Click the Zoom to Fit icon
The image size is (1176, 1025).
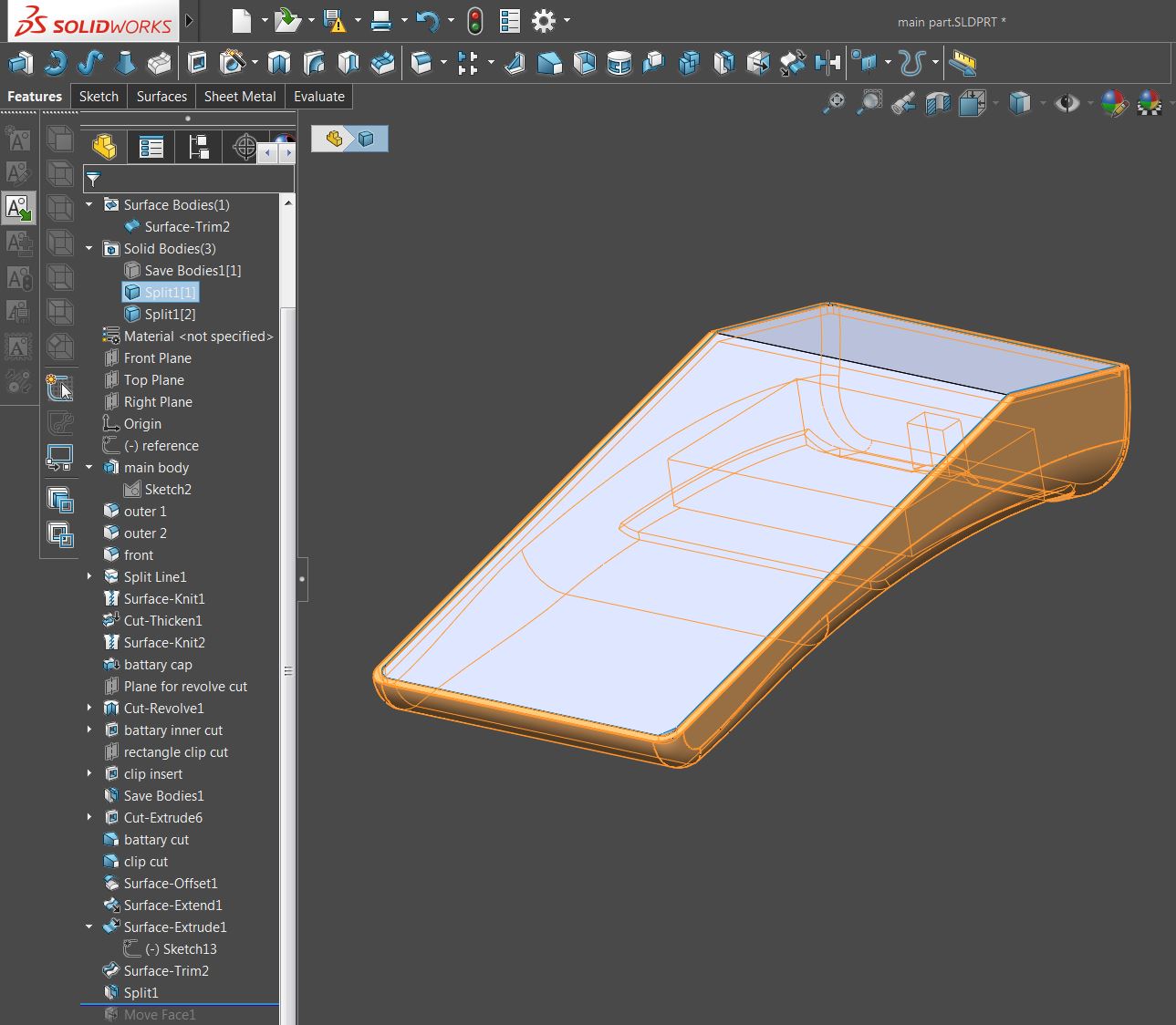(x=834, y=104)
